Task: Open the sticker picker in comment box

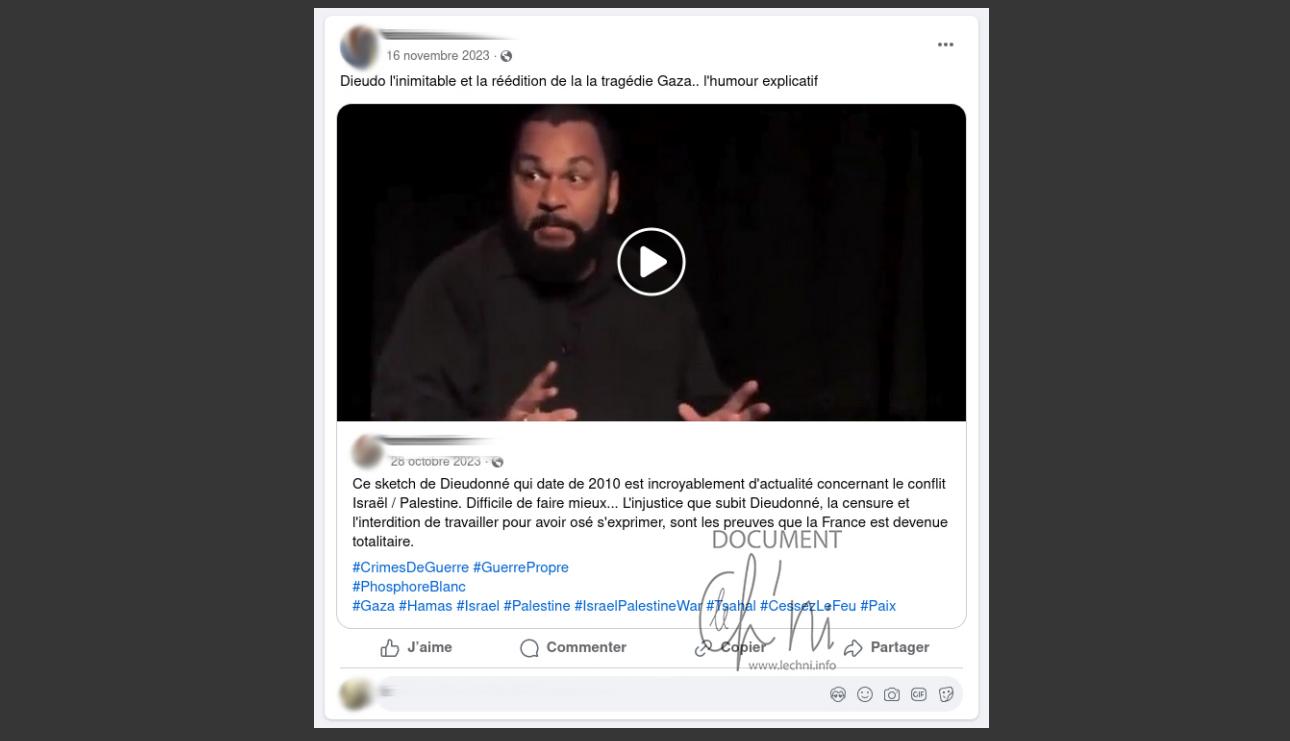Action: coord(946,694)
